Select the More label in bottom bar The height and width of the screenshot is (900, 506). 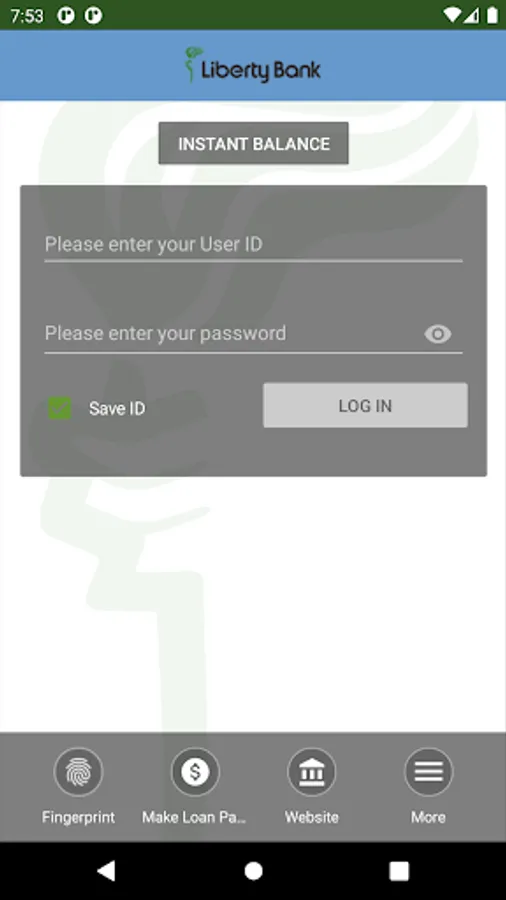coord(429,817)
